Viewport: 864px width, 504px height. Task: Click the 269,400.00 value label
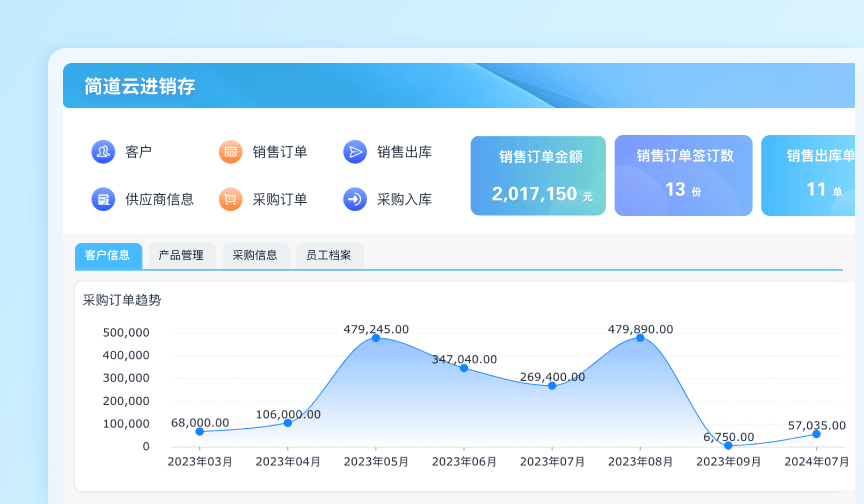(553, 377)
